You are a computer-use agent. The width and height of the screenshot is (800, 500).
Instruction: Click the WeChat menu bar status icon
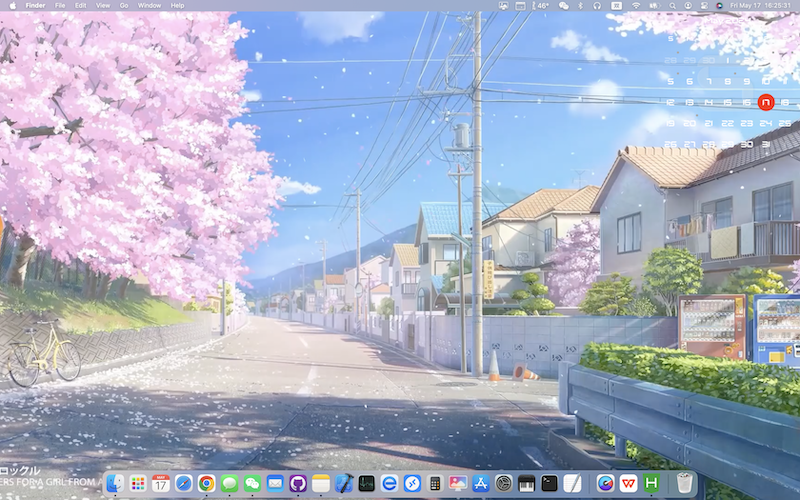click(x=563, y=6)
